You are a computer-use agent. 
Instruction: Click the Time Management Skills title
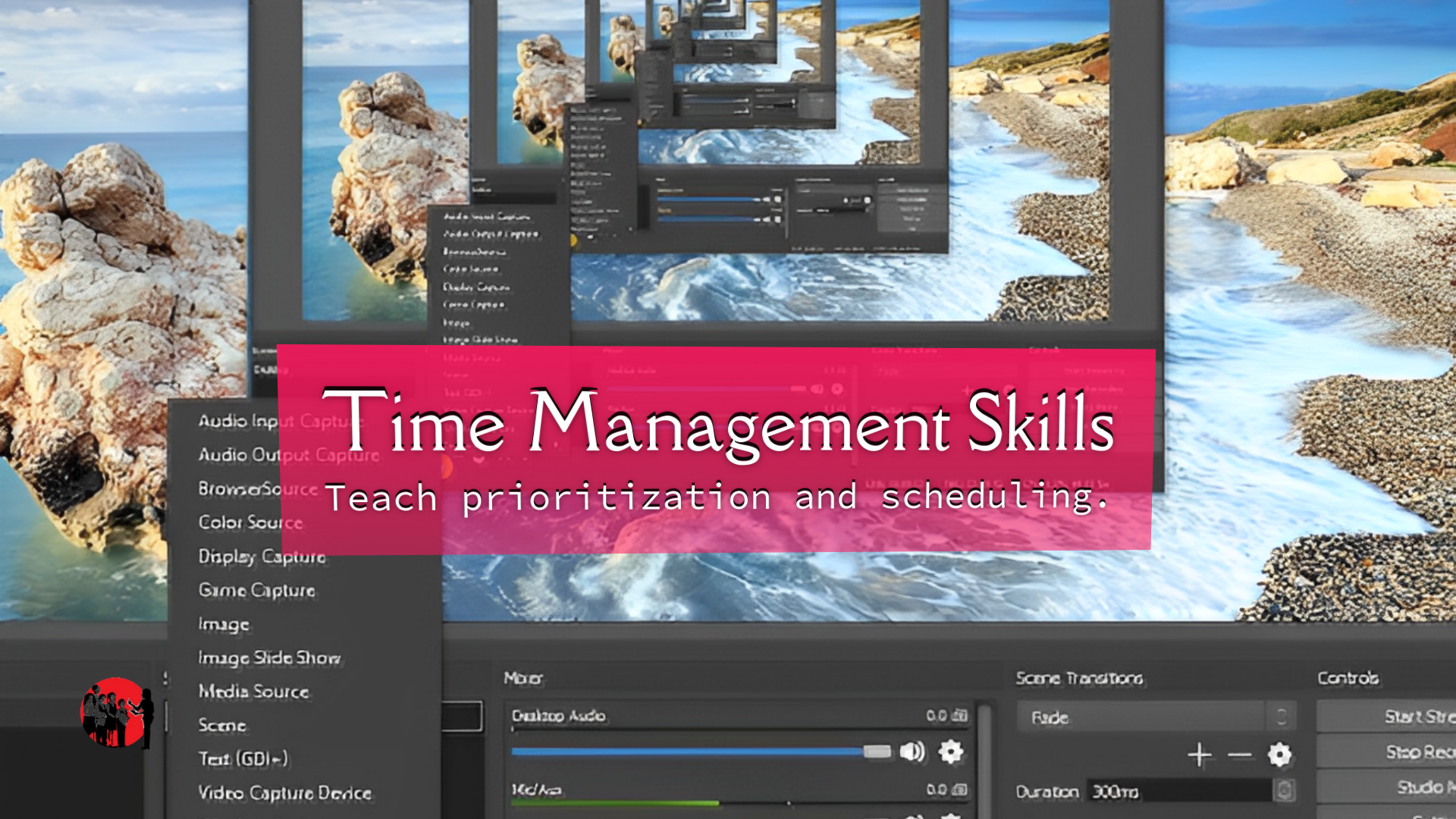718,422
